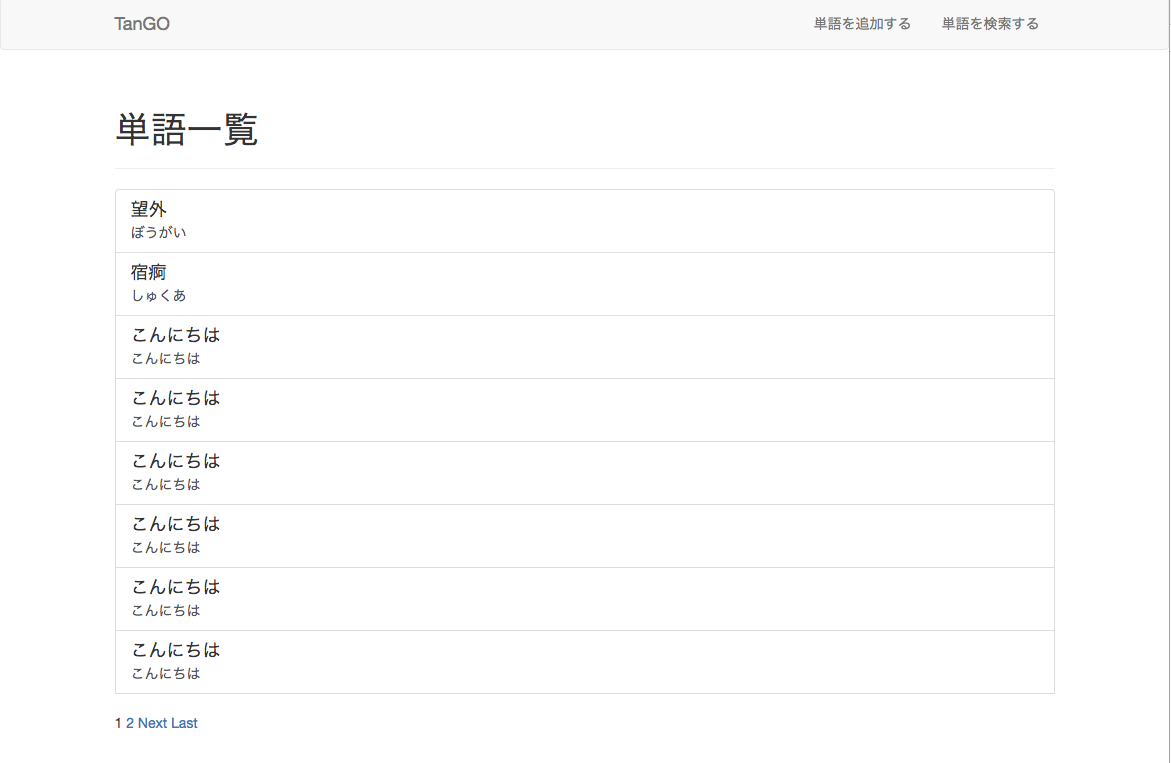This screenshot has width=1171, height=763.
Task: Go to page 1 in pagination
Action: coord(118,722)
